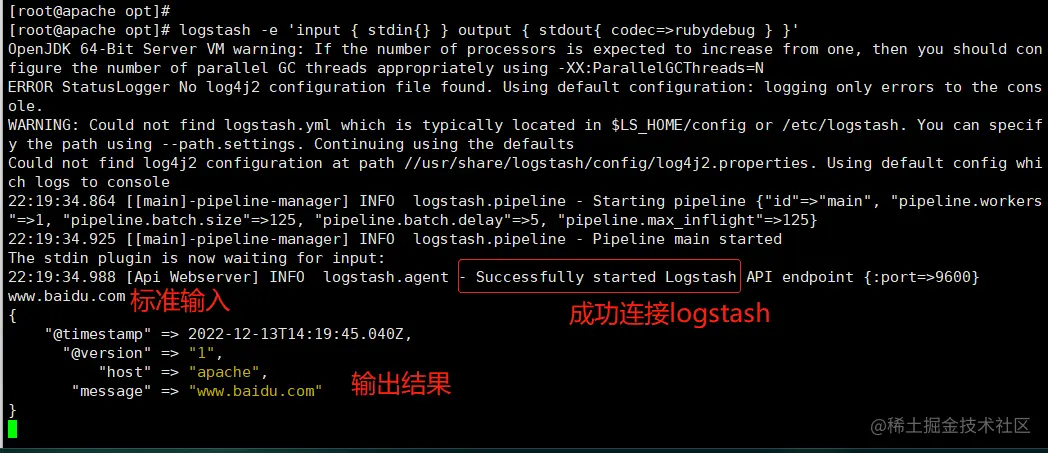
Task: Click the red 标准输入 annotation label
Action: [x=180, y=302]
